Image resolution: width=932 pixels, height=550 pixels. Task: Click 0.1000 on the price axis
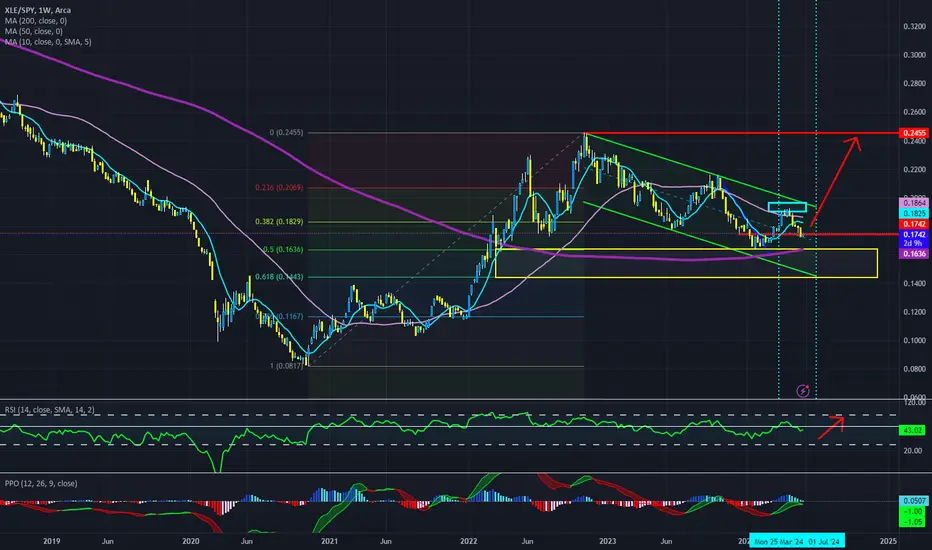point(914,341)
